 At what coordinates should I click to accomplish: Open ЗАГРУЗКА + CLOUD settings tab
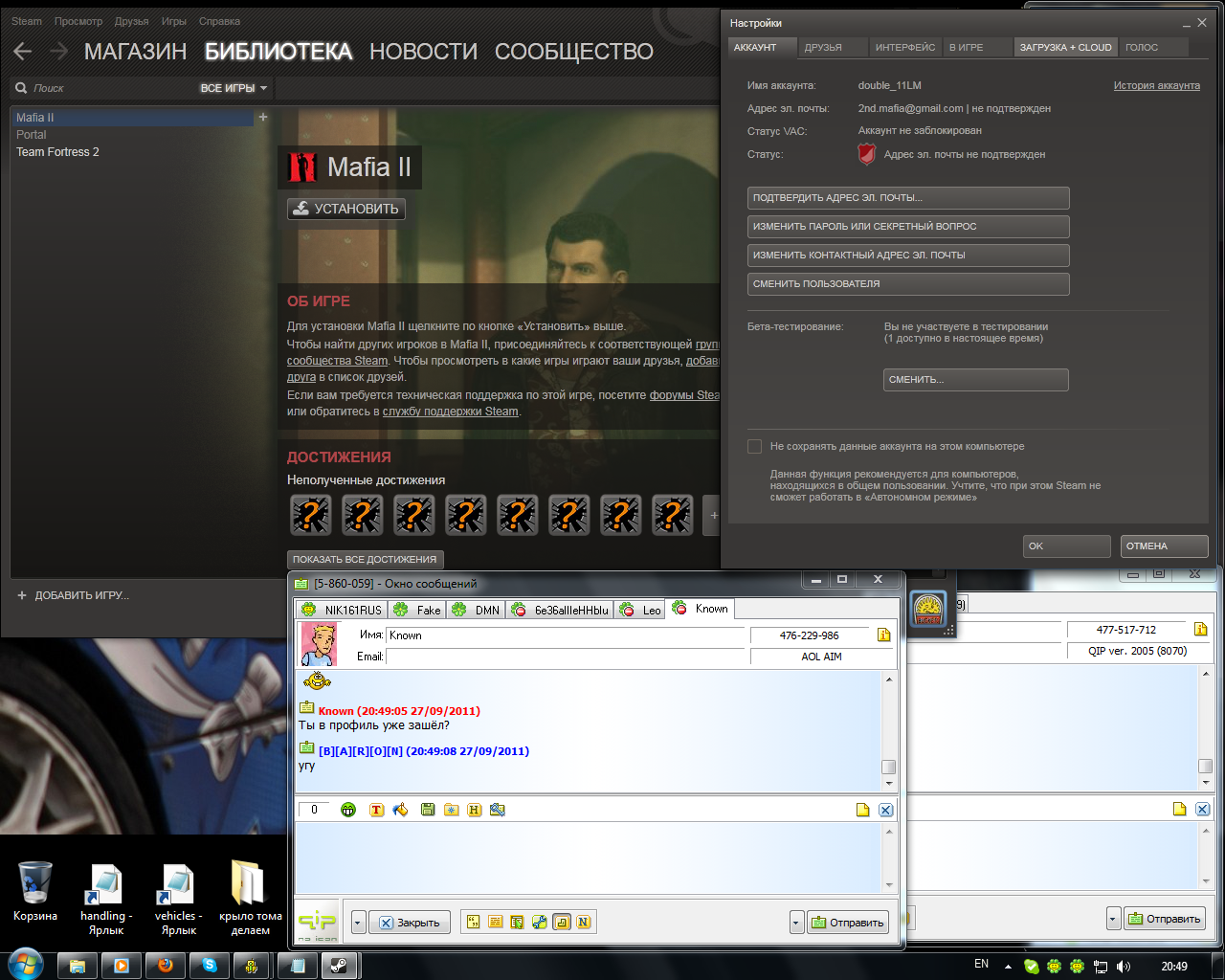(x=1066, y=47)
